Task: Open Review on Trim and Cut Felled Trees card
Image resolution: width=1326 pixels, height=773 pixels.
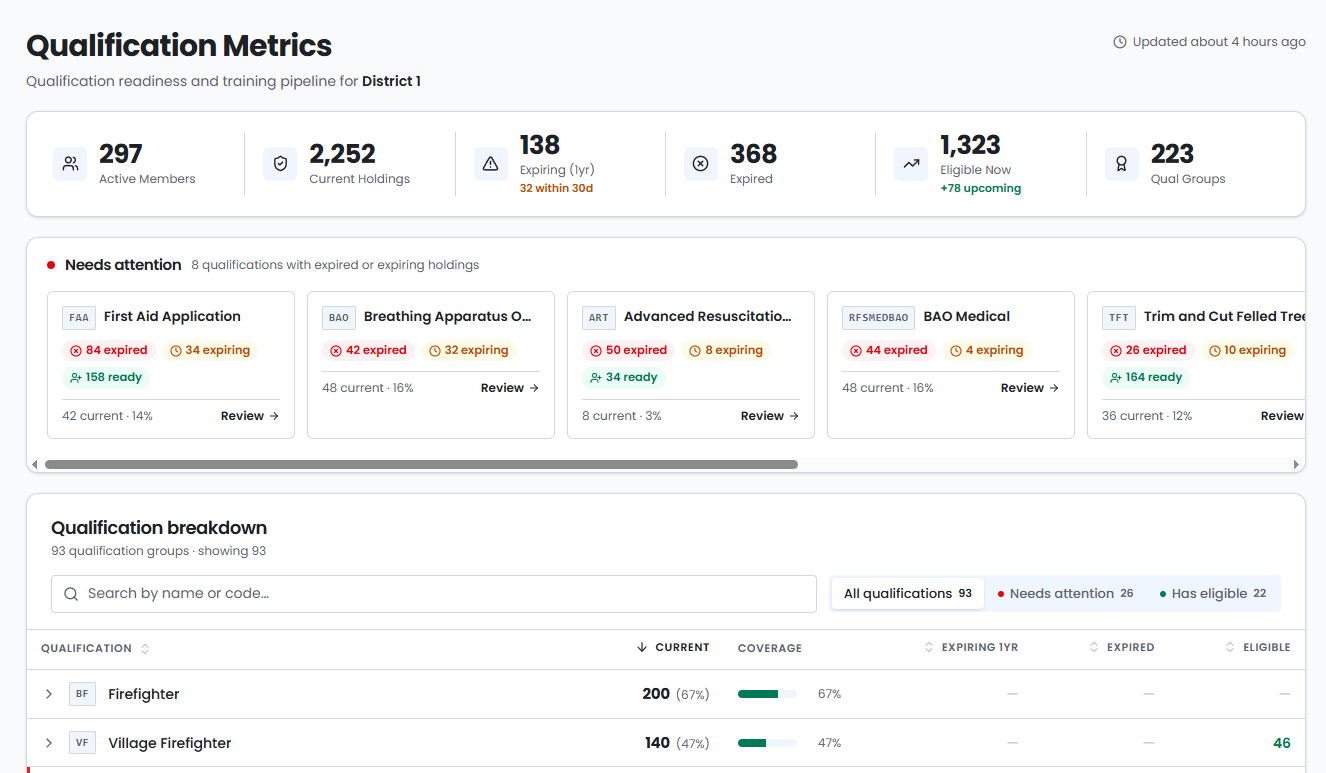Action: 1282,416
